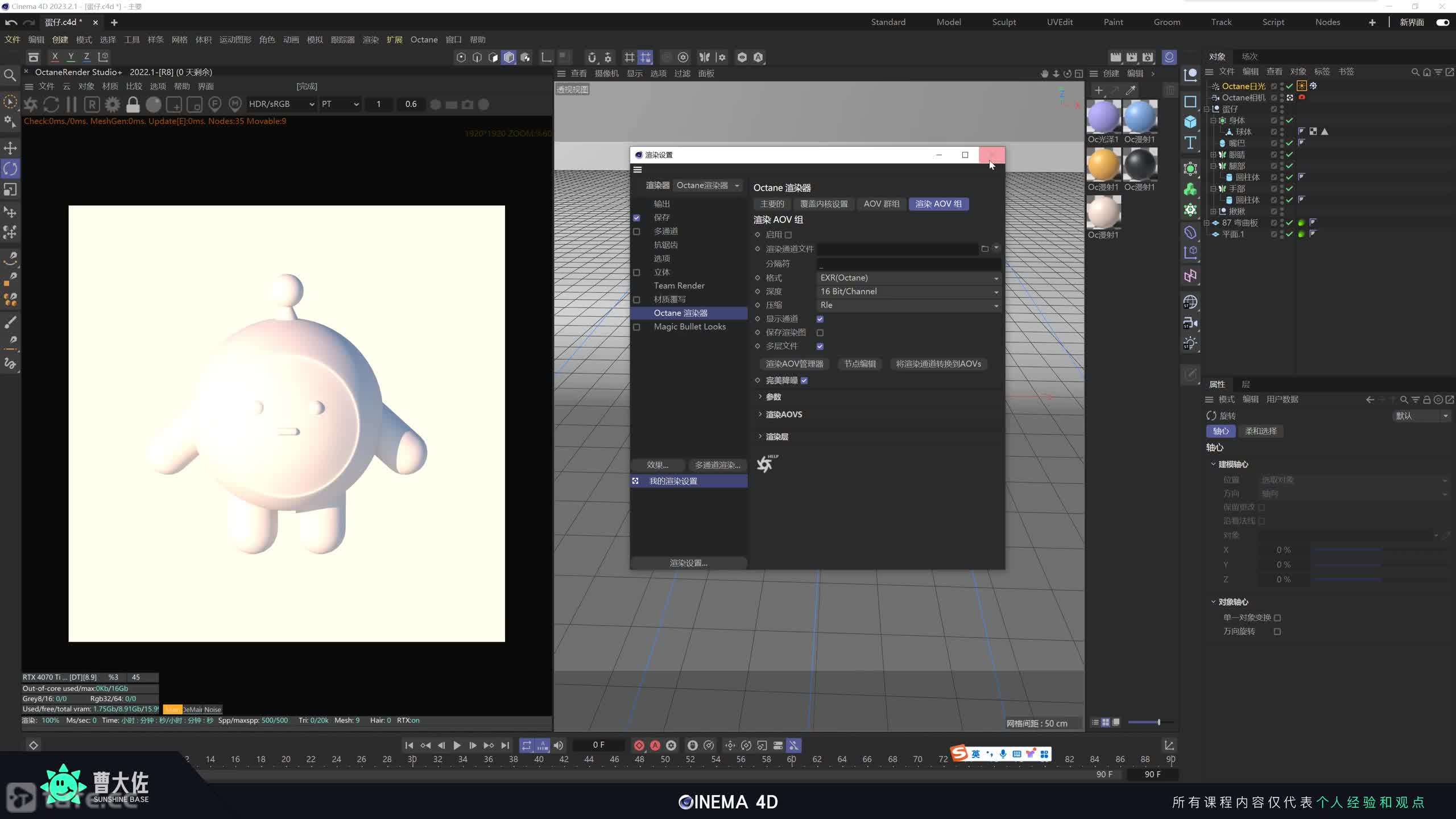The image size is (1456, 819).
Task: Open the 格式 EXR(Octane) dropdown
Action: click(x=908, y=278)
